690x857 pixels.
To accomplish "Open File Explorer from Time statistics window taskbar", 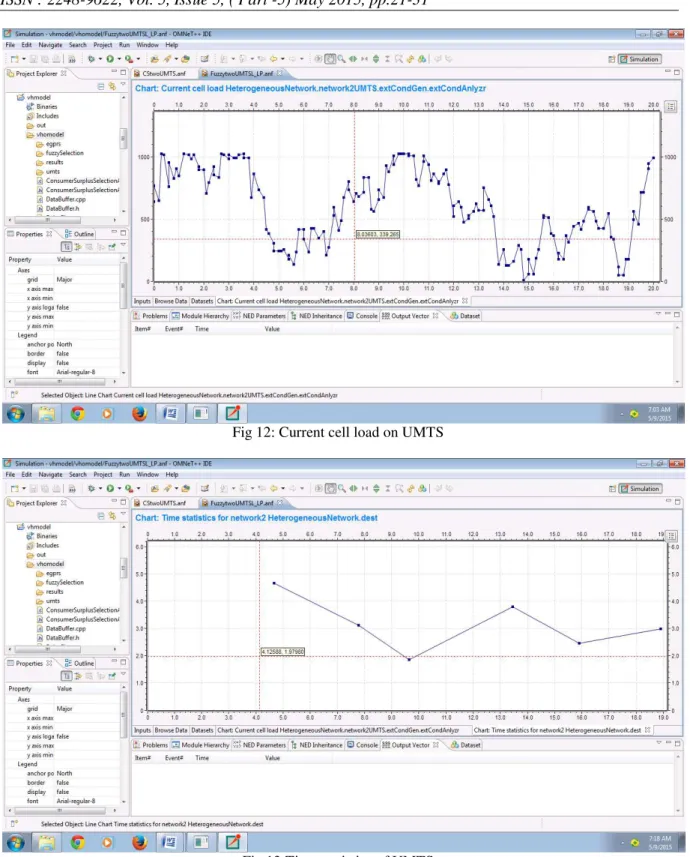I will tap(46, 842).
